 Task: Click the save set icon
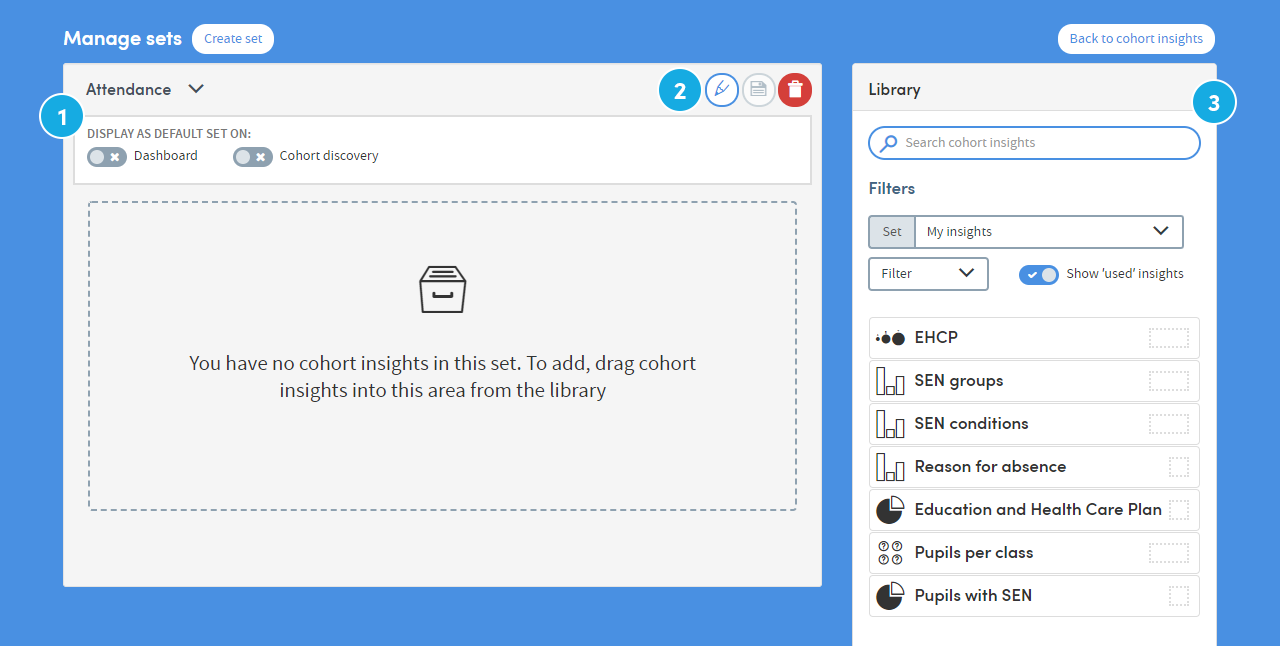(x=758, y=90)
